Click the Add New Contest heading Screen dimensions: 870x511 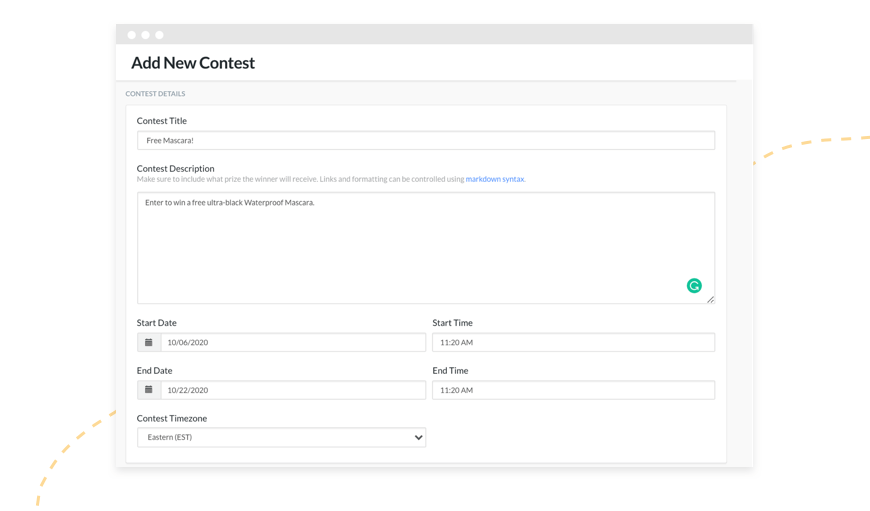(193, 63)
